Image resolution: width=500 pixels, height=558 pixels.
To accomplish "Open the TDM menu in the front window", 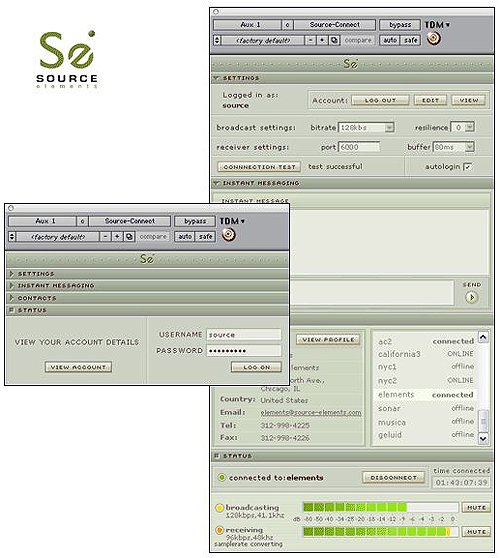I will [x=232, y=221].
